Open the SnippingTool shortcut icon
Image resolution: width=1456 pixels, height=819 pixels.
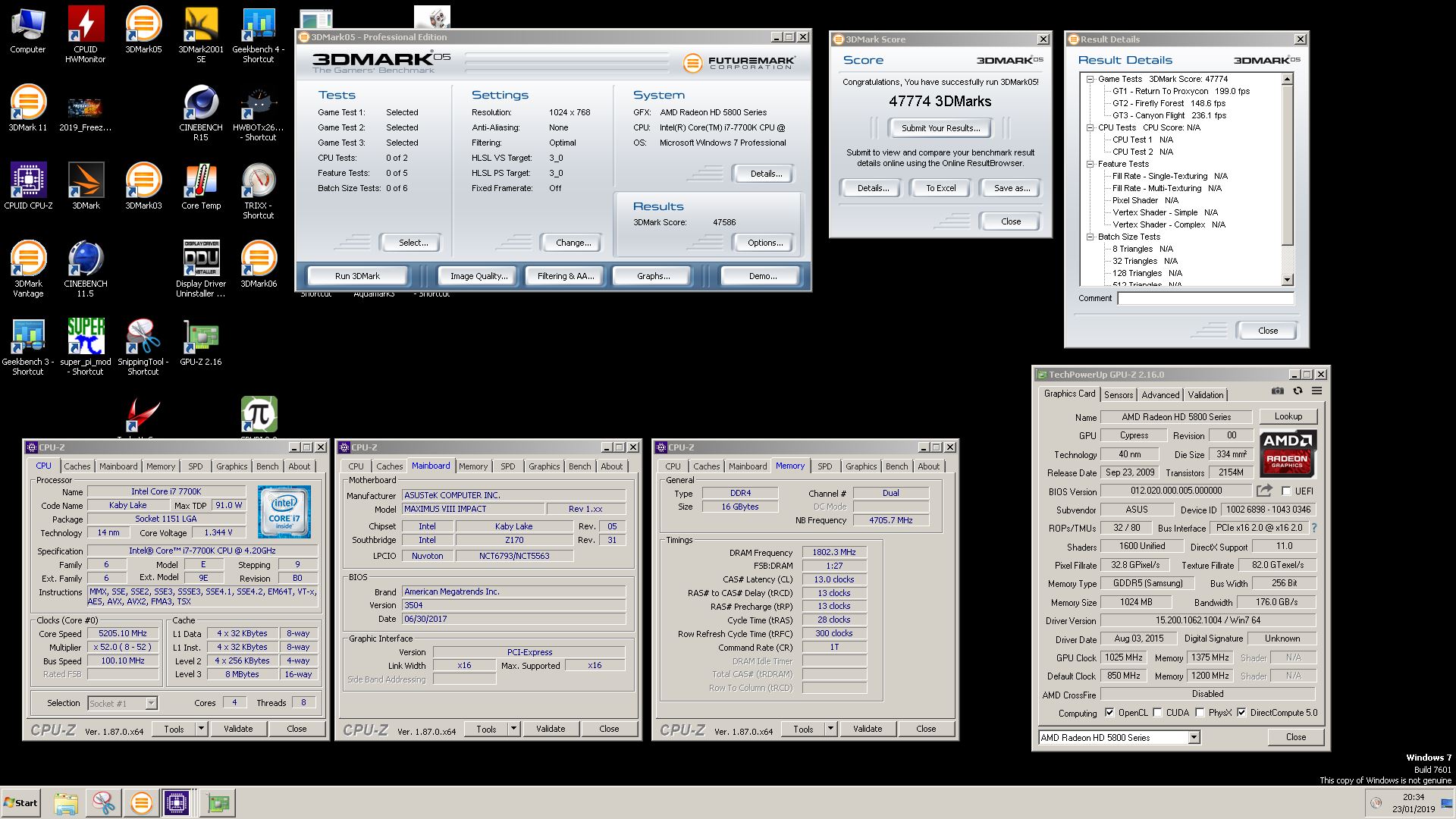click(143, 347)
